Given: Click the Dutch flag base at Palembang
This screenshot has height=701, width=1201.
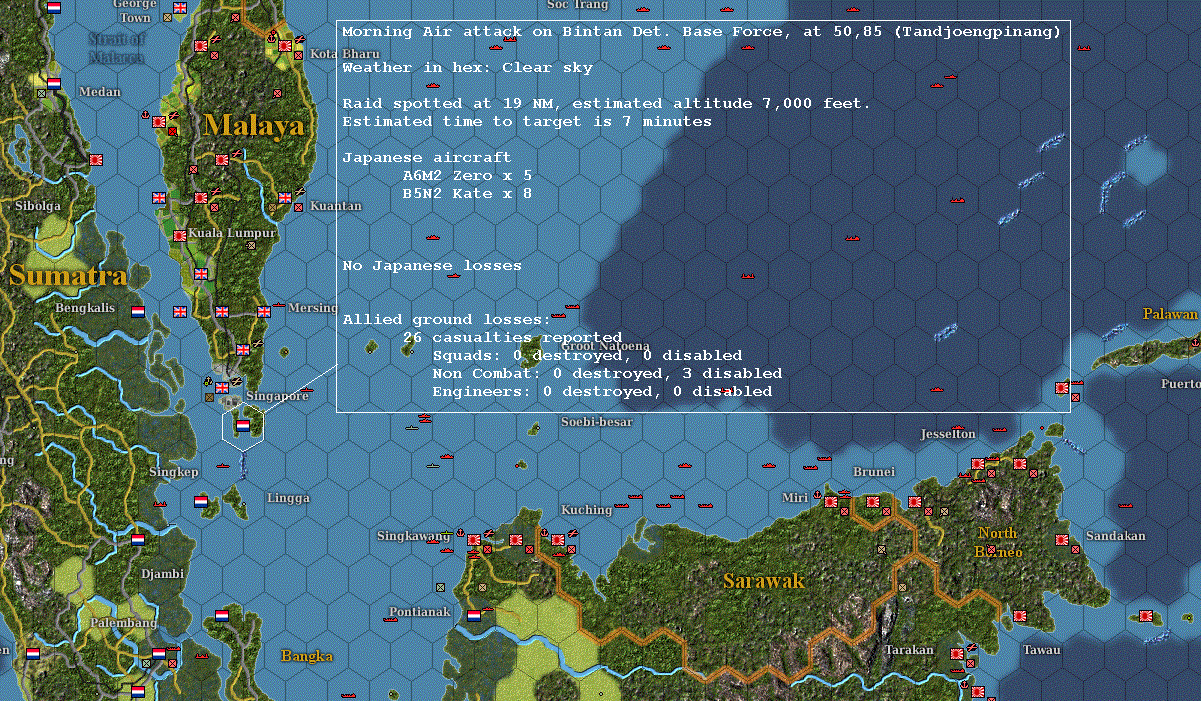Looking at the screenshot, I should tap(160, 655).
